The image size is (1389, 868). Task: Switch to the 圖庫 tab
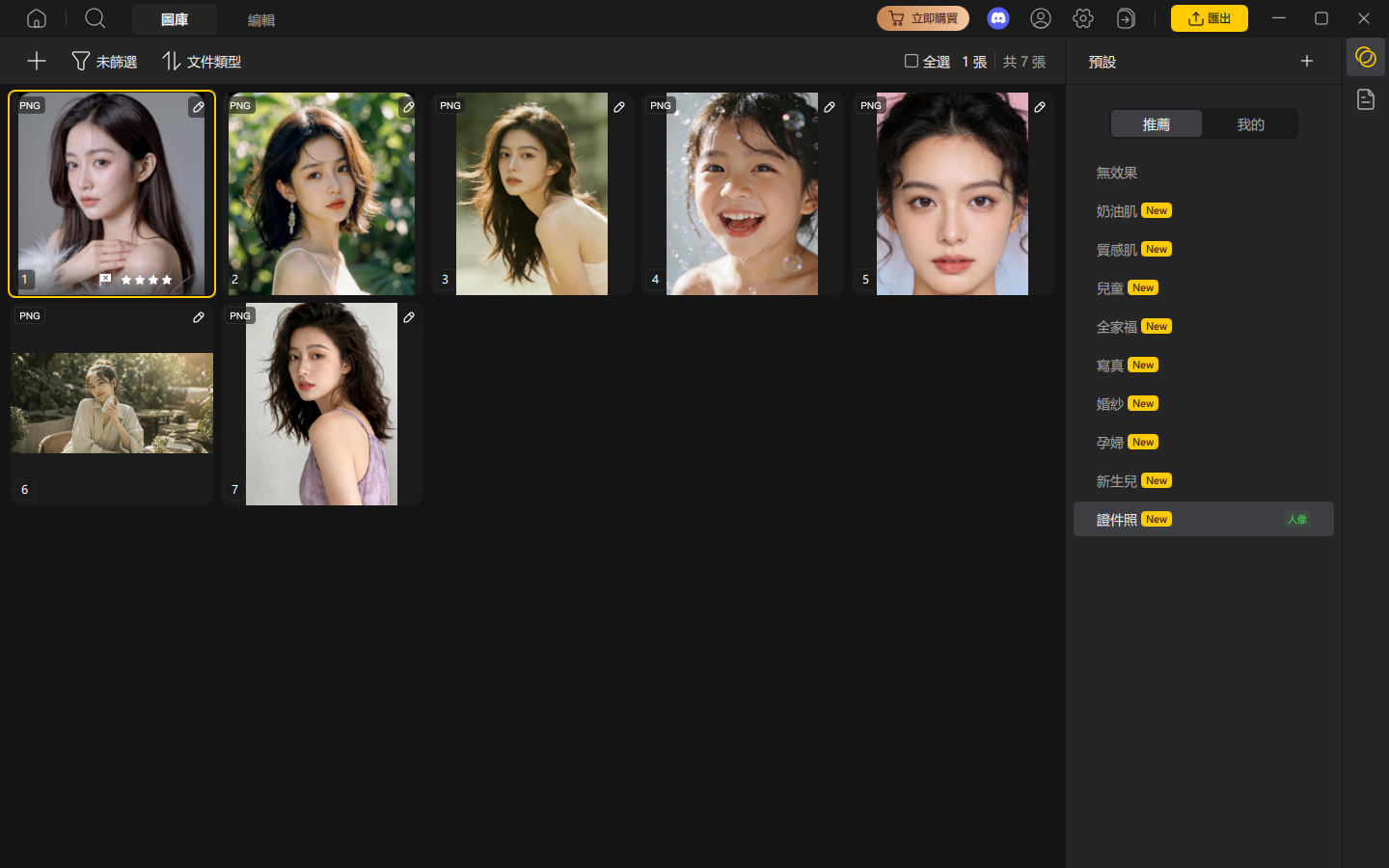[x=175, y=19]
